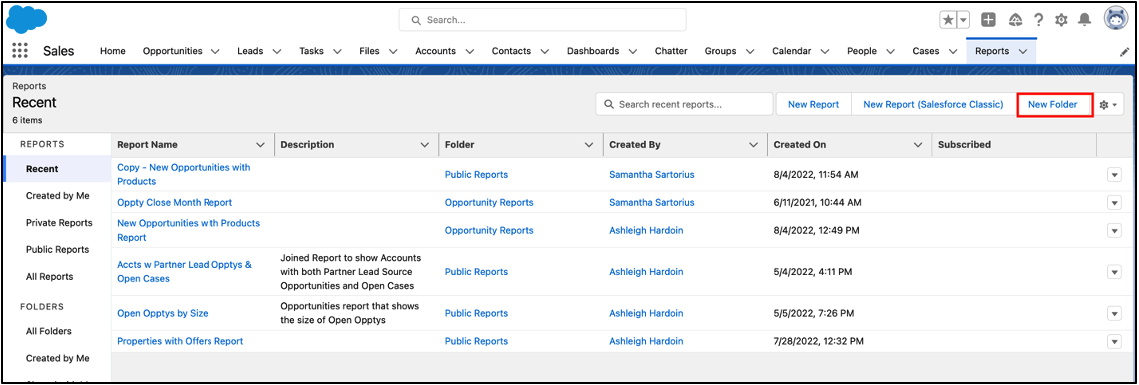Image resolution: width=1139 pixels, height=385 pixels.
Task: Select Private Reports in sidebar
Action: (59, 222)
